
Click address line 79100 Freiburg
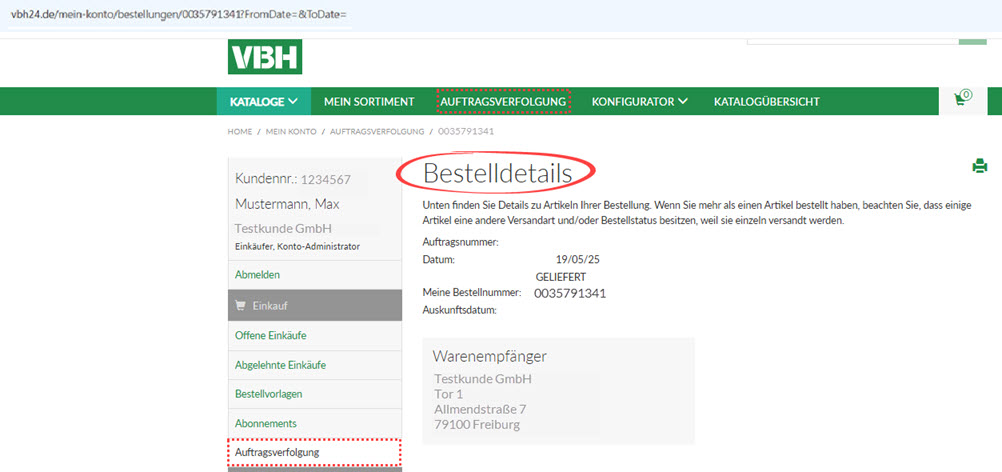pyautogui.click(x=477, y=424)
